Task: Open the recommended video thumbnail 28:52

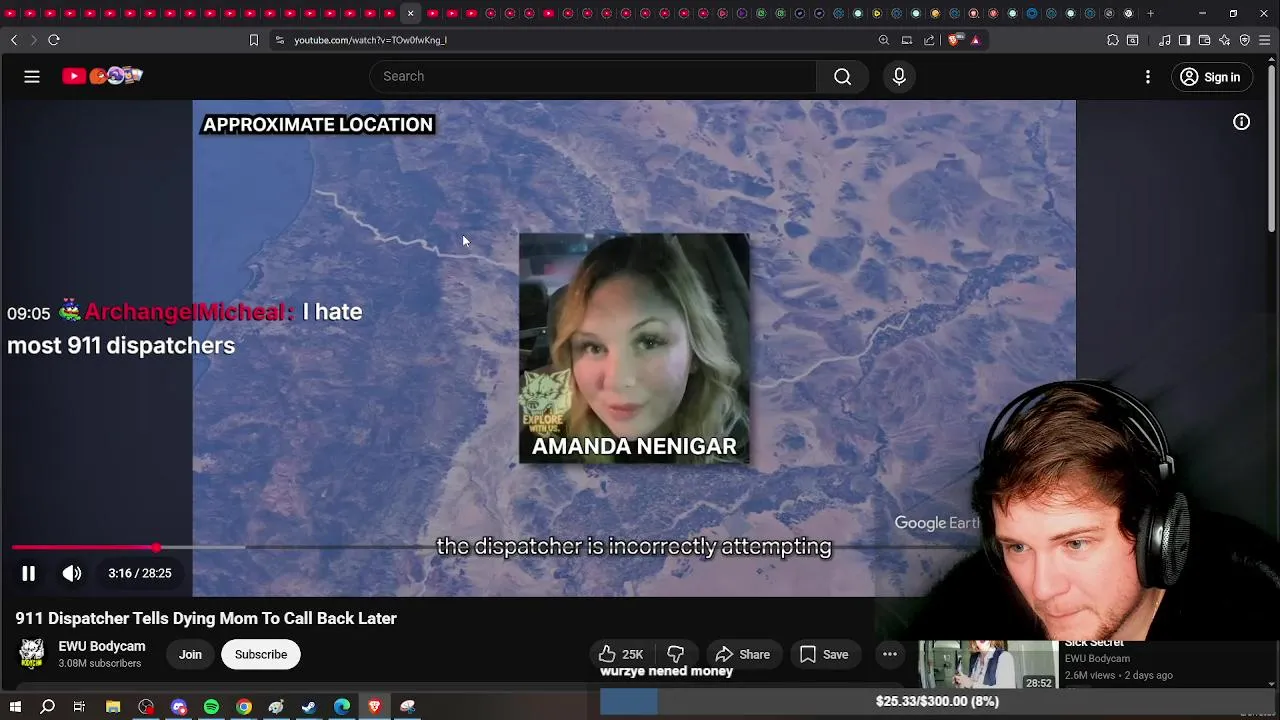Action: point(988,665)
